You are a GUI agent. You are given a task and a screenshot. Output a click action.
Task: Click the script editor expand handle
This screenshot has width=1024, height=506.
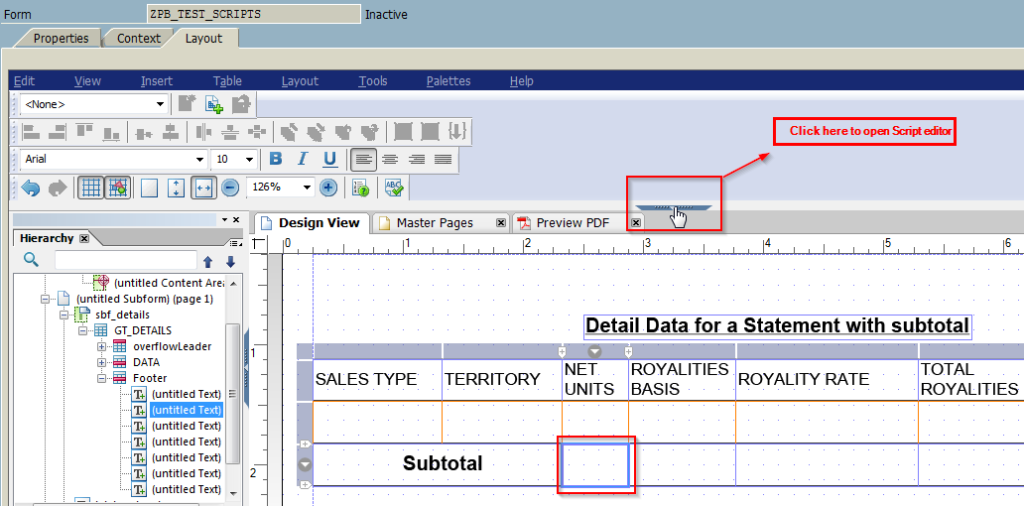tap(673, 208)
